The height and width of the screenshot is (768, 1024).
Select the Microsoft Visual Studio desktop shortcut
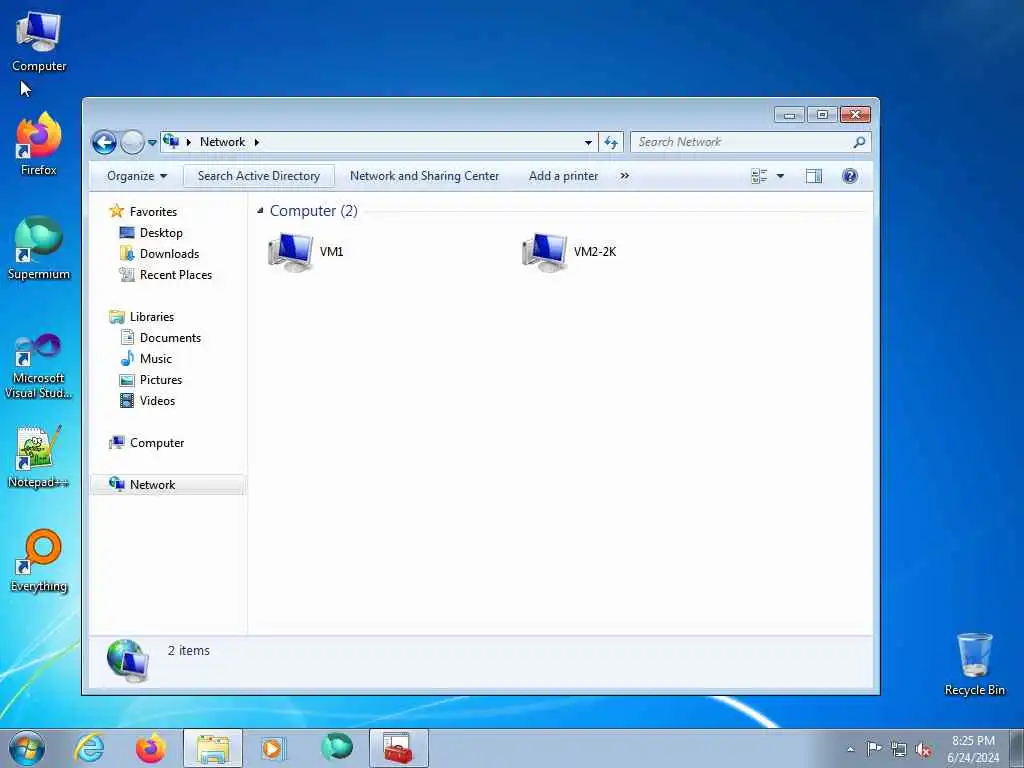click(39, 366)
